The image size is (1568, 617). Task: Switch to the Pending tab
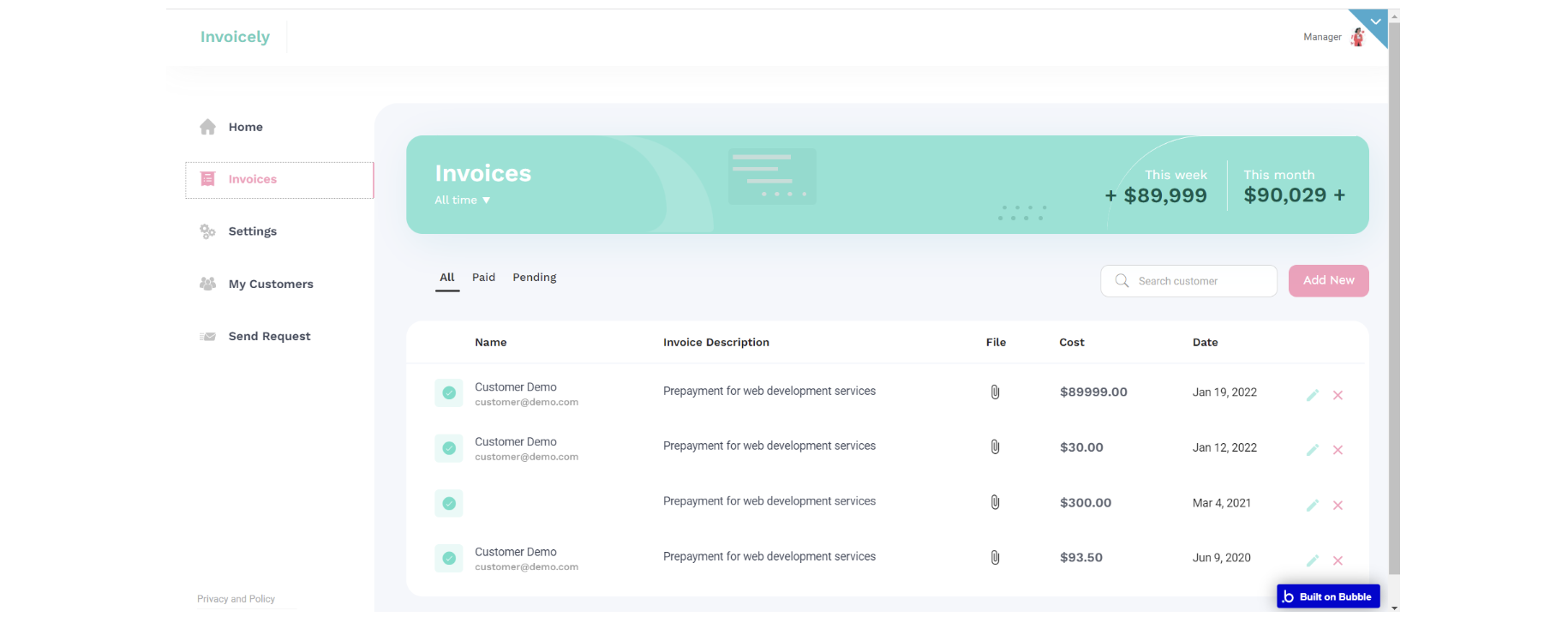(x=534, y=278)
